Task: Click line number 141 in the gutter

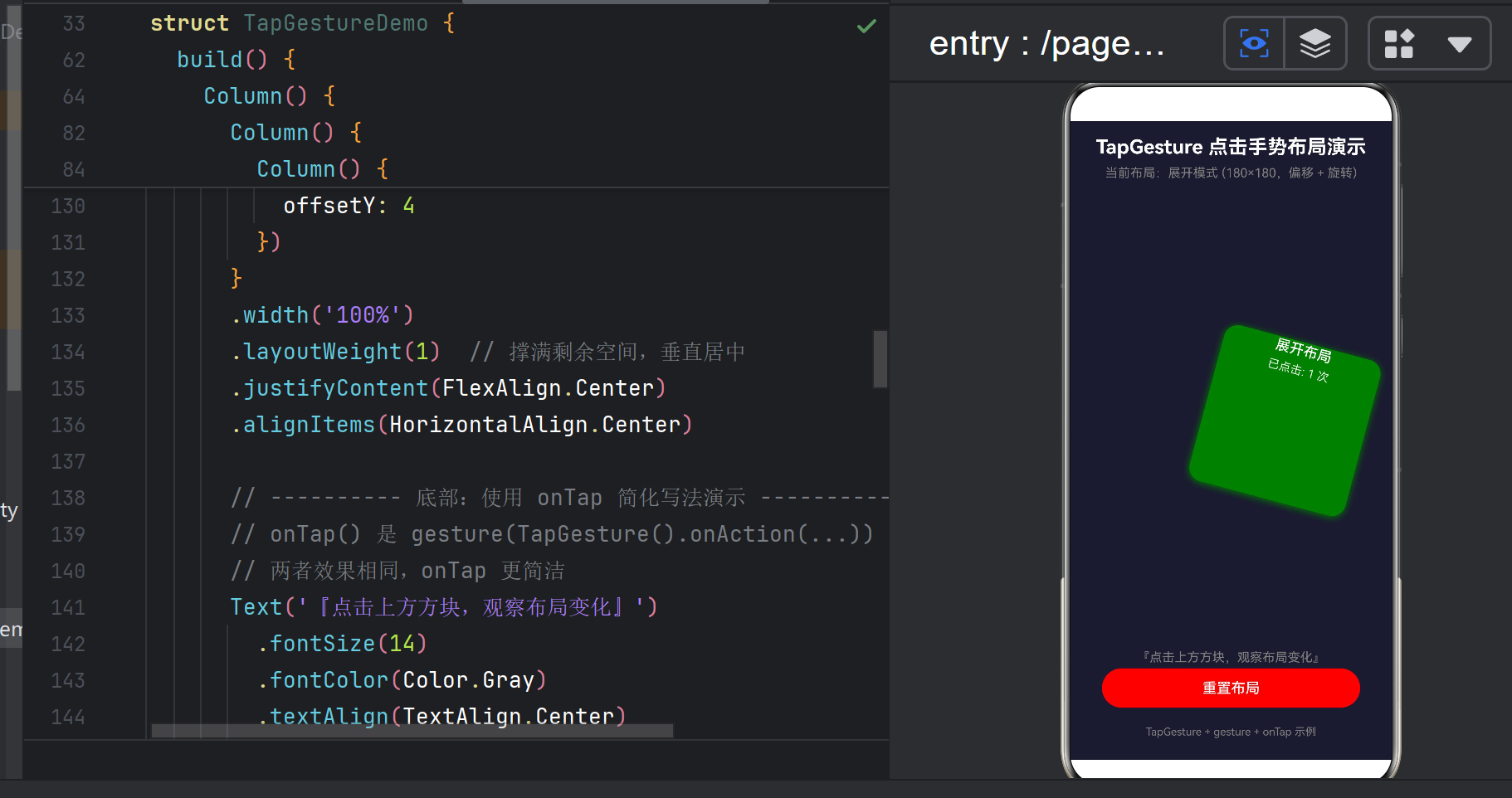Action: 68,607
